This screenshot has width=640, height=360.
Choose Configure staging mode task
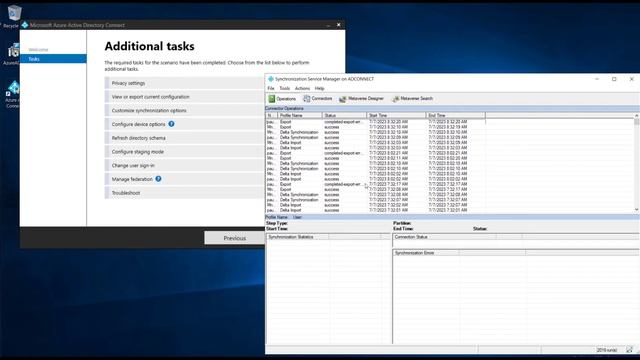(185, 151)
